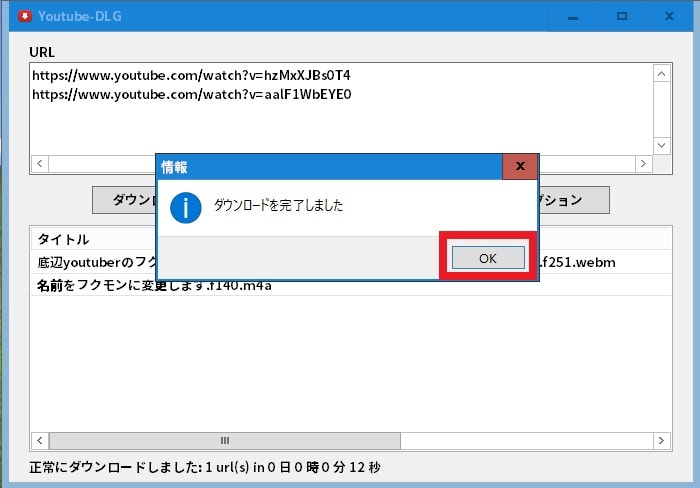Screen dimensions: 700x488
Task: Click the blue information icon in the dialog
Action: pyautogui.click(x=186, y=208)
